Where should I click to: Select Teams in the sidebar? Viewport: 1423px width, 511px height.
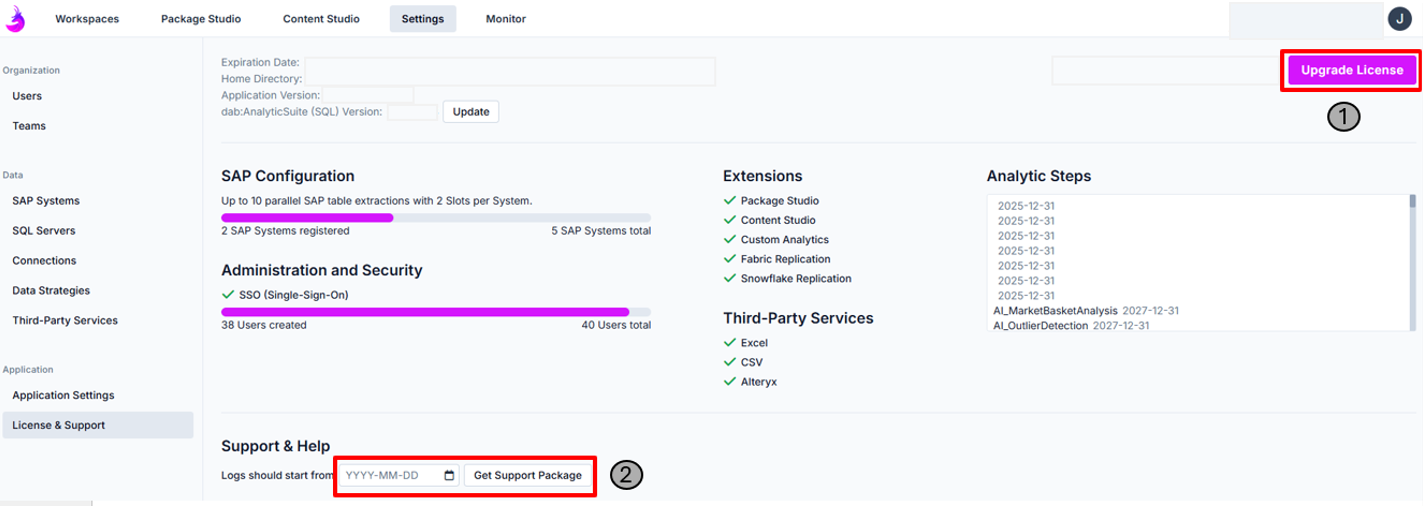pos(29,126)
